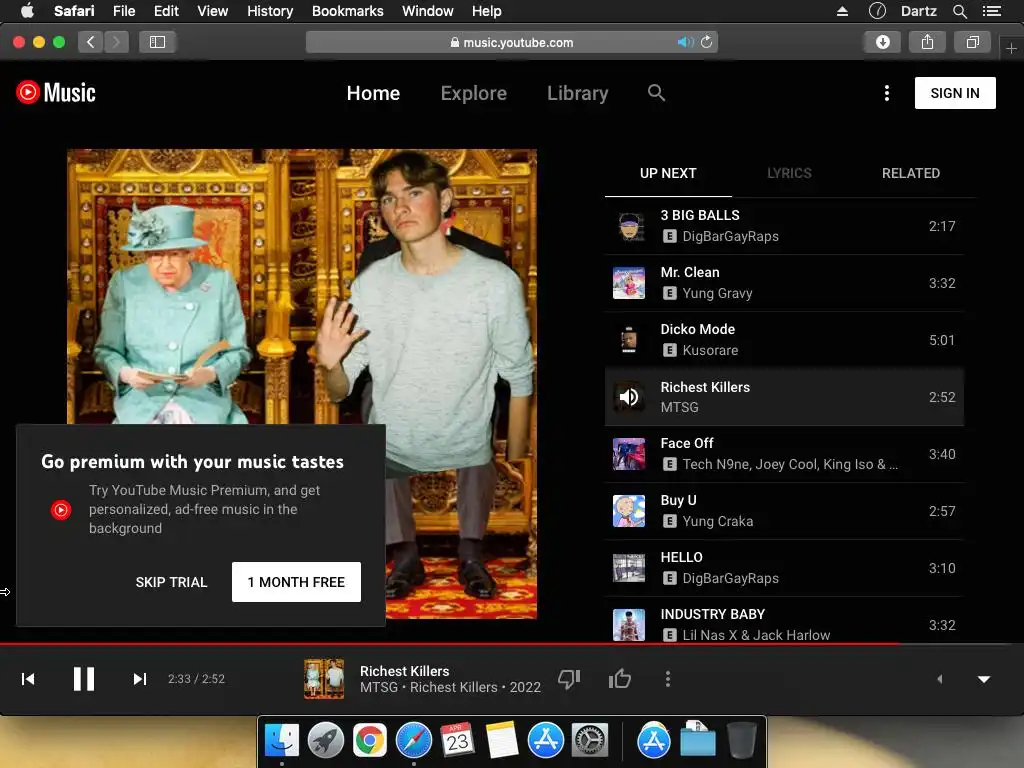Open the Apple menu
The image size is (1024, 768).
tap(27, 11)
